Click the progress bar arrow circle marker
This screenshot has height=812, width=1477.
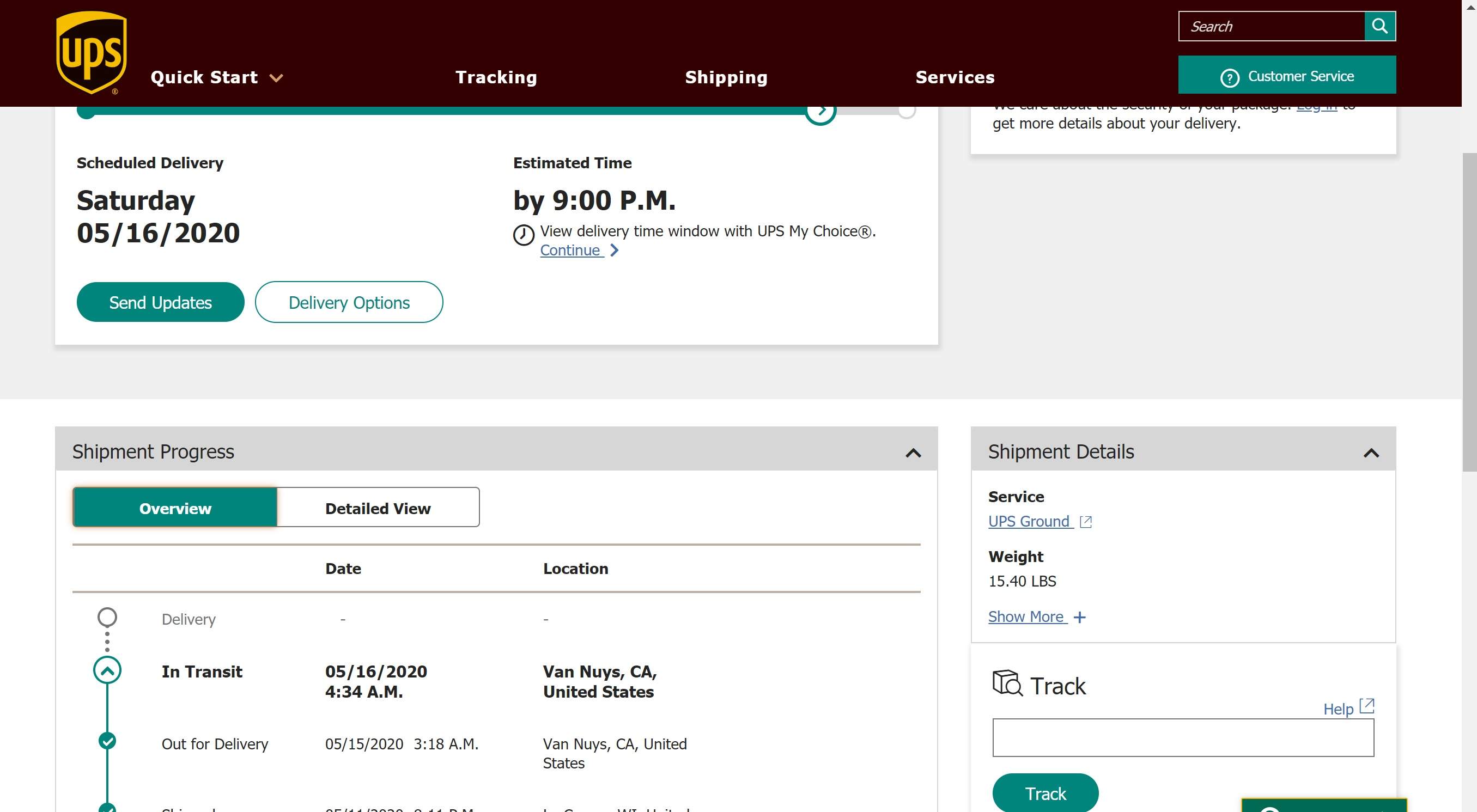pos(820,111)
